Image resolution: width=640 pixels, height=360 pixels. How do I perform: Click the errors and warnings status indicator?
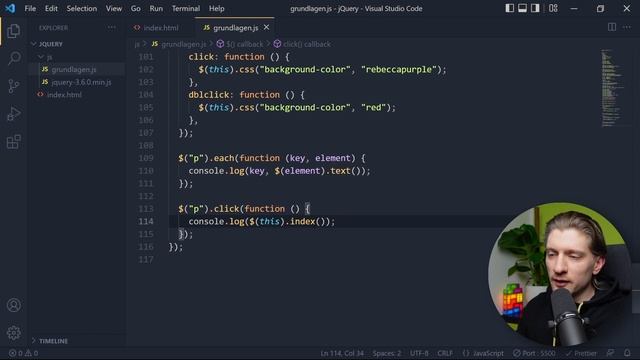tap(24, 353)
